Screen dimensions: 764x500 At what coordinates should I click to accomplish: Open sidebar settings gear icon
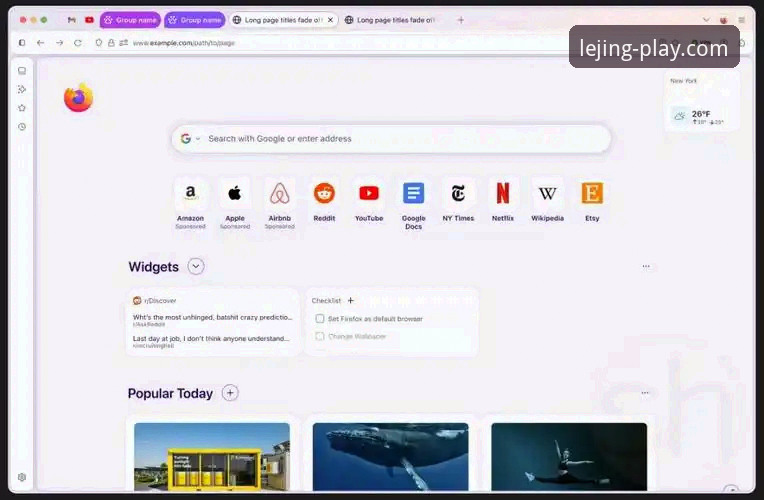pos(22,477)
